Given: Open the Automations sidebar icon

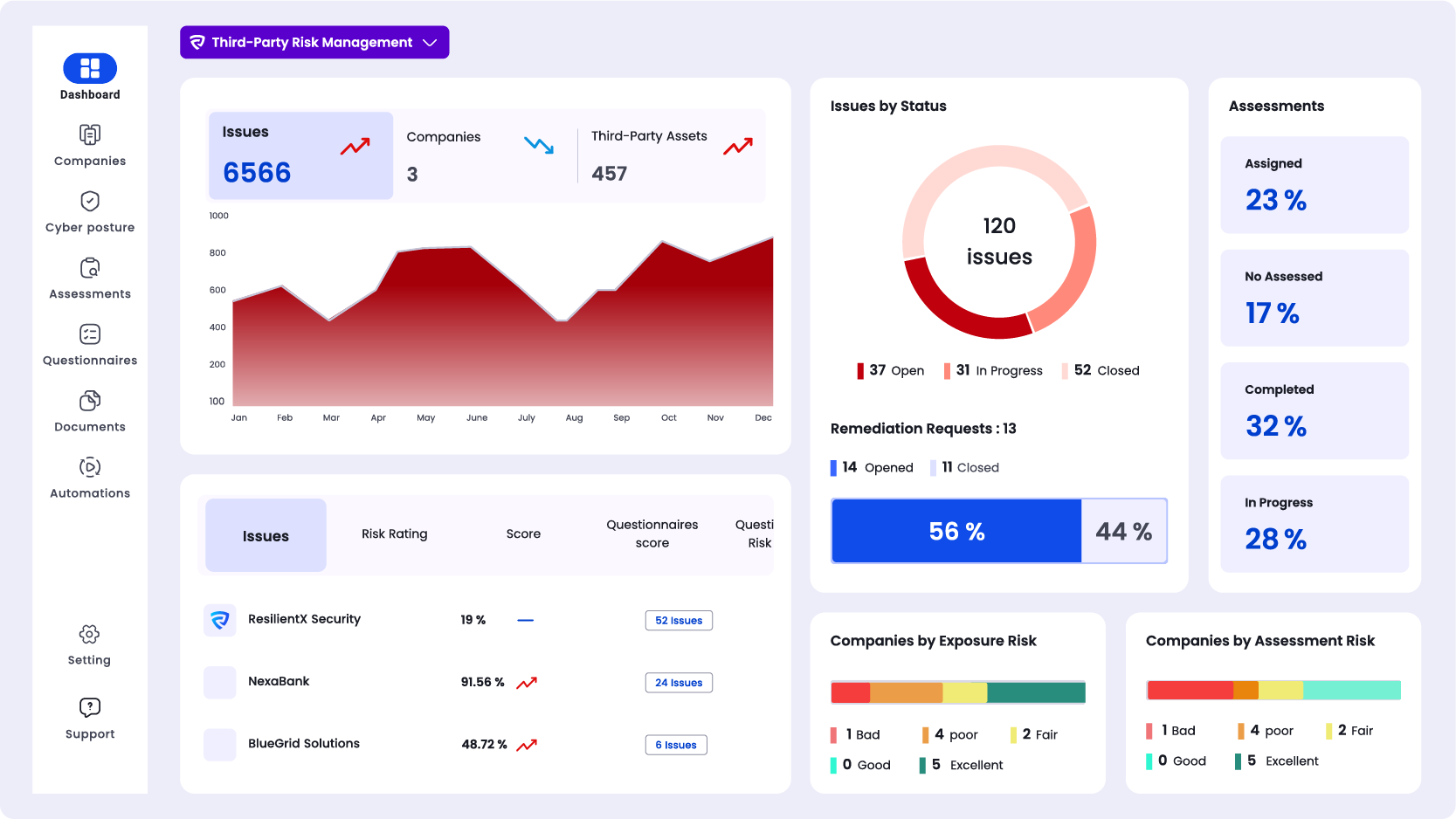Looking at the screenshot, I should (90, 466).
